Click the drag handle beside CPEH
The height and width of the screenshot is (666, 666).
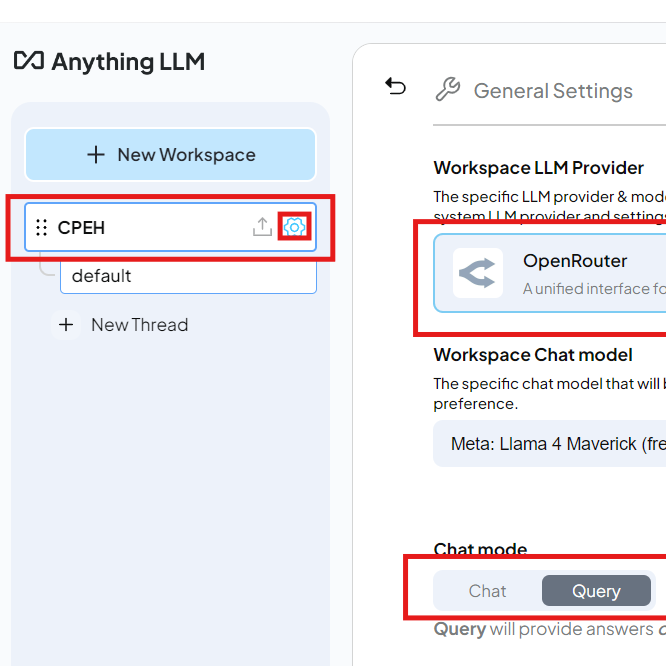(x=41, y=228)
